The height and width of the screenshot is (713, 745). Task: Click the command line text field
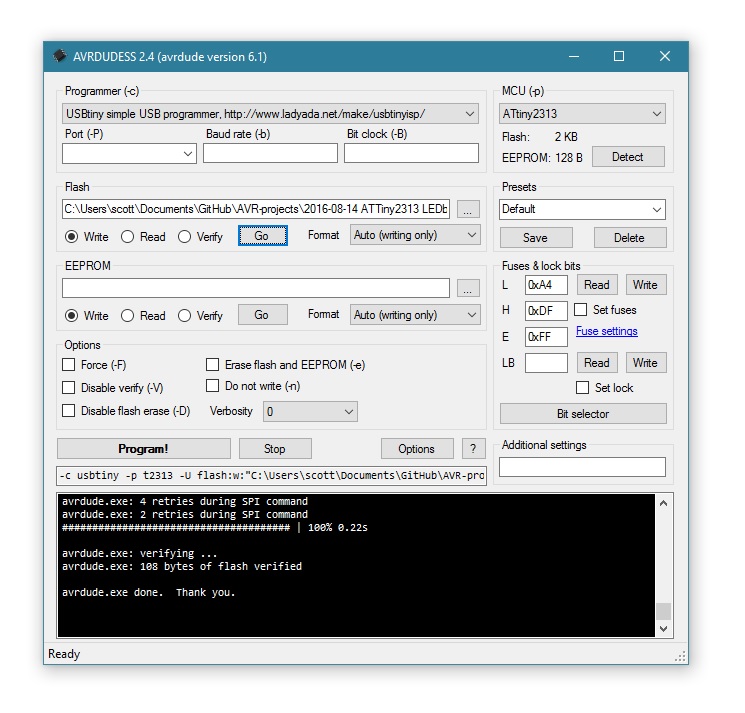click(271, 475)
